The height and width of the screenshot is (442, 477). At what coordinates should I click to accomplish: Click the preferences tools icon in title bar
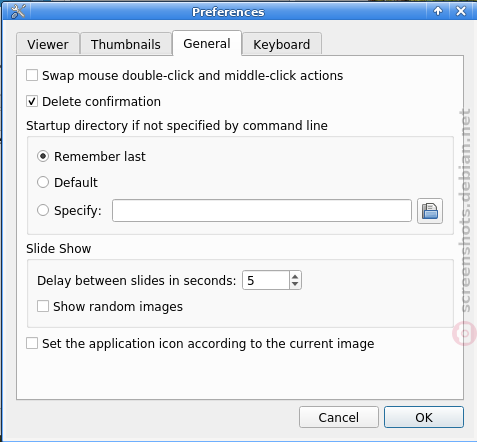pos(17,11)
